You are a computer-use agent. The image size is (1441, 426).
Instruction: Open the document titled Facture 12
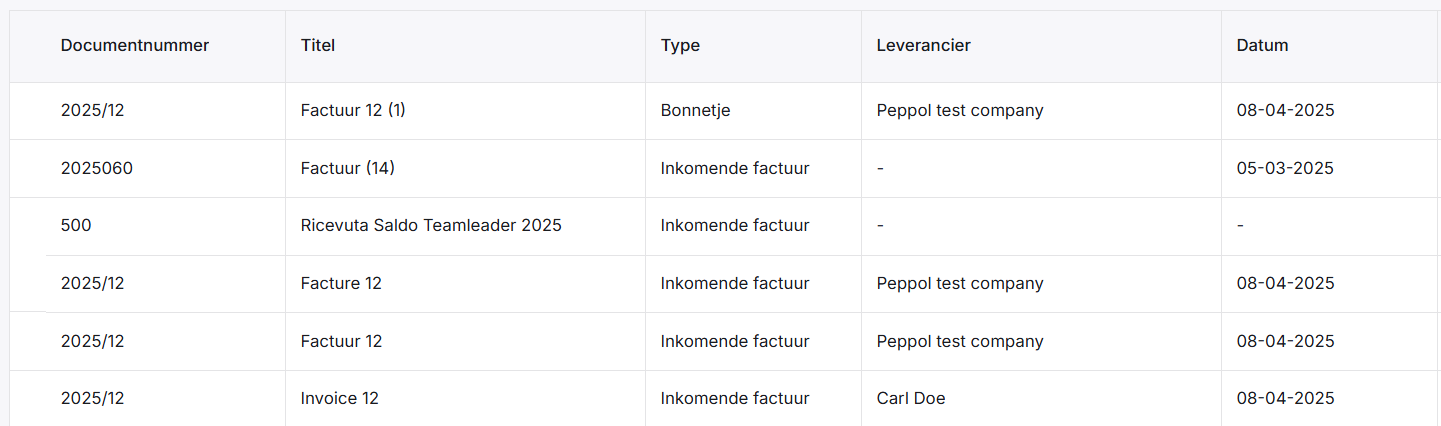tap(341, 283)
